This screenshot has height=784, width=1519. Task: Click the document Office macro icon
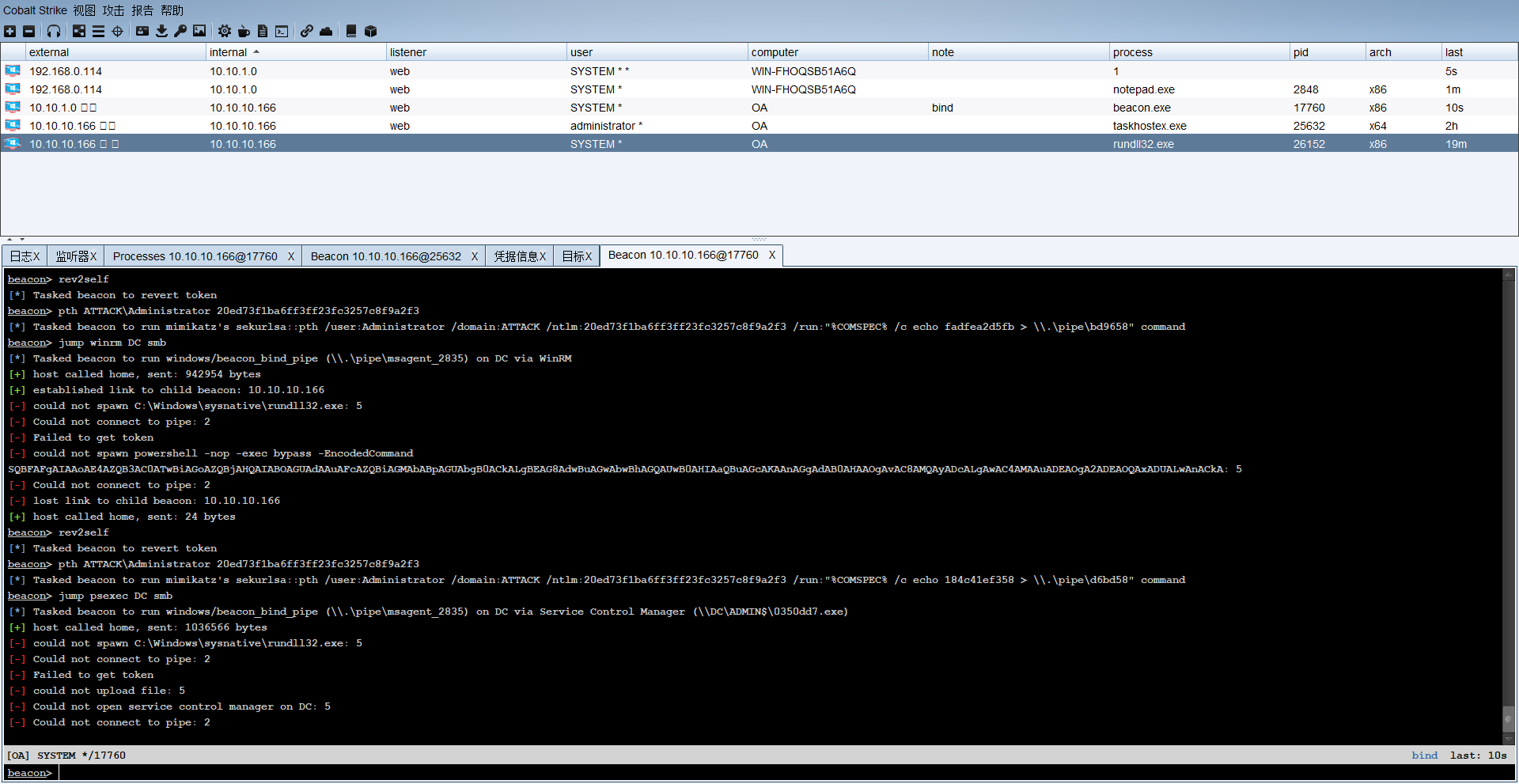pos(263,31)
